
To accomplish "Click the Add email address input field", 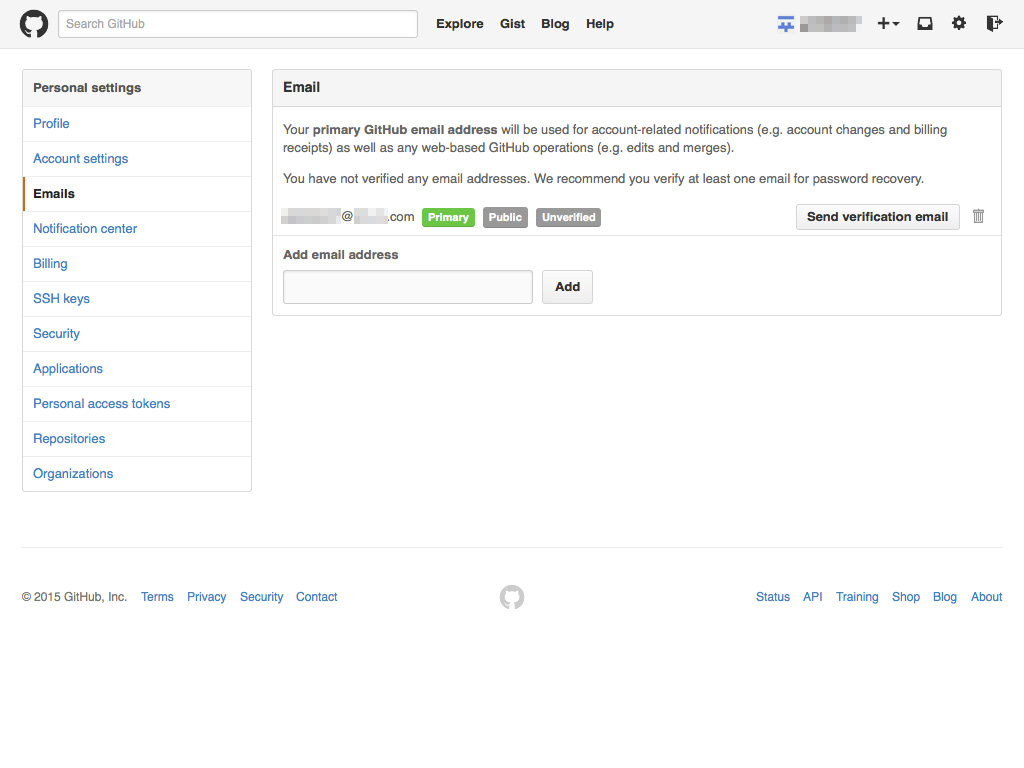I will click(x=407, y=287).
